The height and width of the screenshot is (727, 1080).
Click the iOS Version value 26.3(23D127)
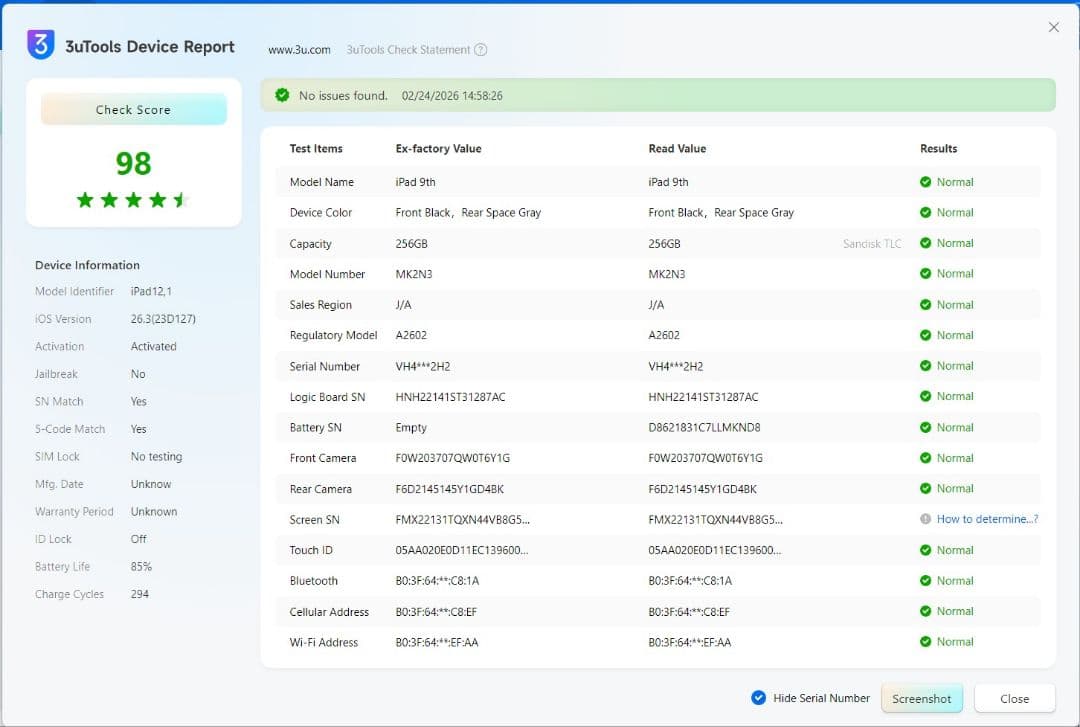[x=163, y=318]
